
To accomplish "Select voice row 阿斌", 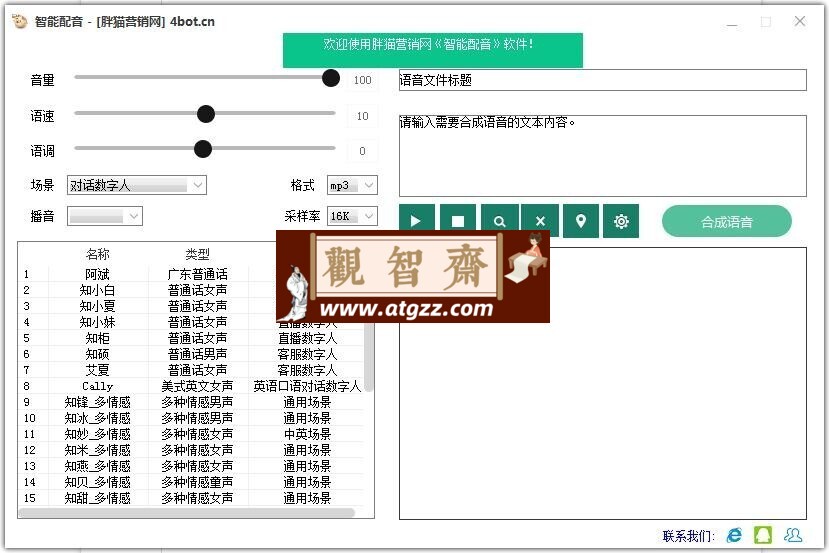I will pyautogui.click(x=191, y=274).
